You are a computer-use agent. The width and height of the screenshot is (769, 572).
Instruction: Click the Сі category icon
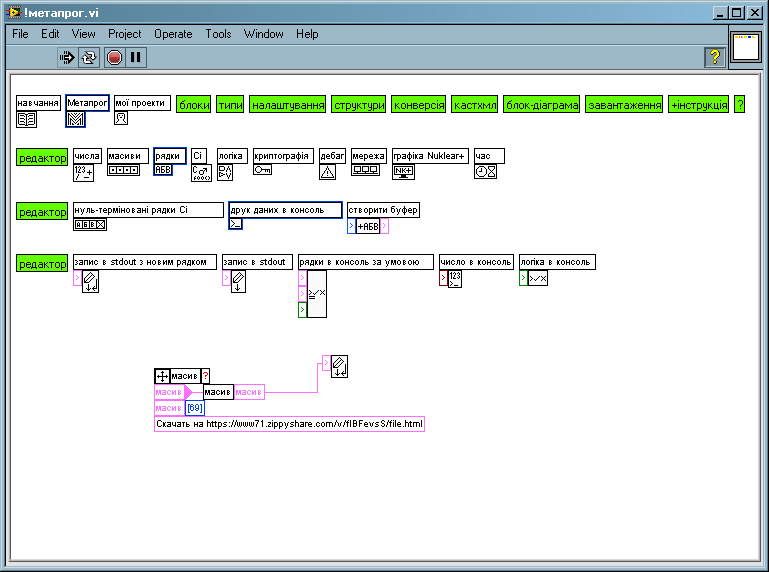(x=201, y=173)
